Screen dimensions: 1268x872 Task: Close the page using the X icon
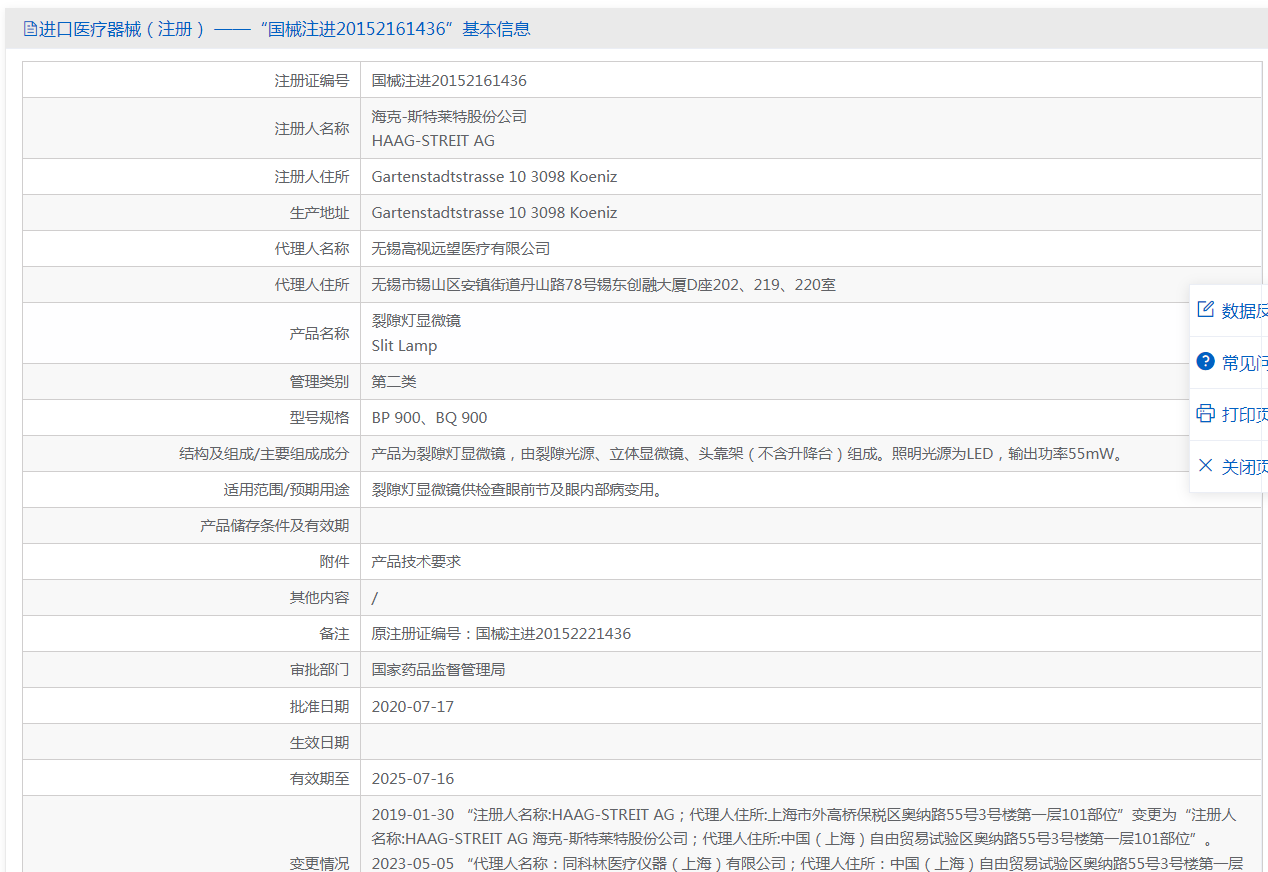coord(1205,466)
